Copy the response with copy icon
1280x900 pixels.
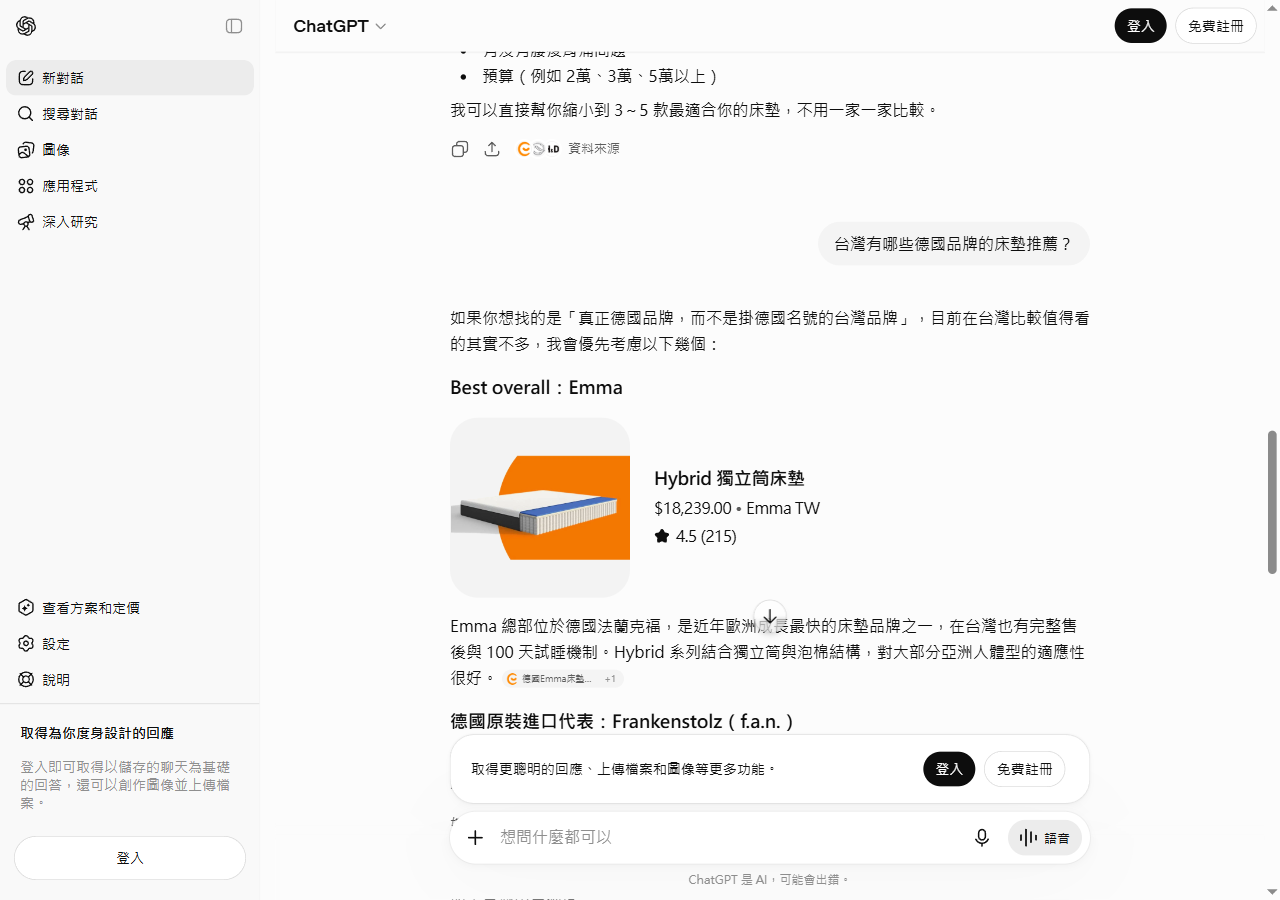[460, 149]
